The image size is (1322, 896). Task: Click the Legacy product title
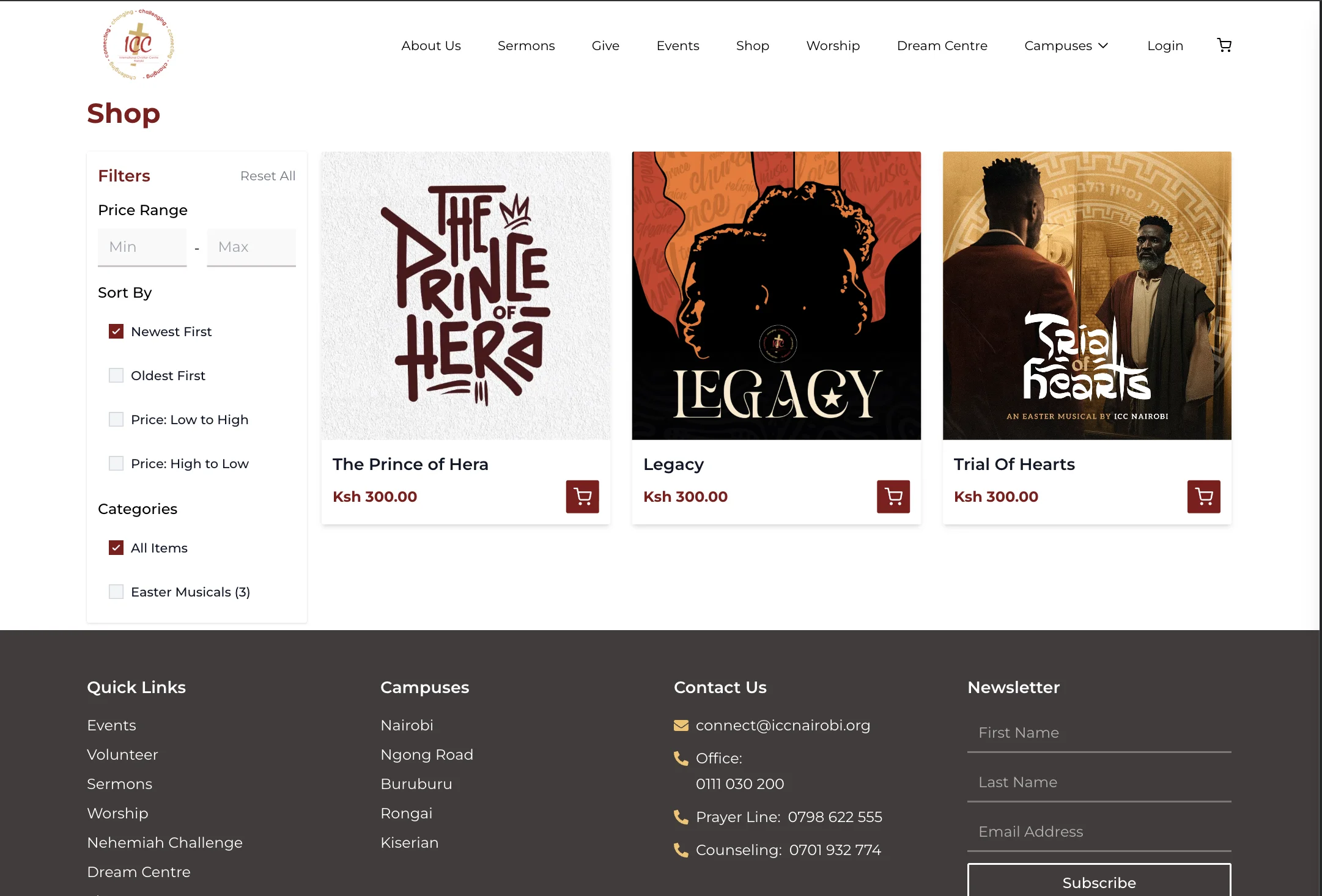point(673,465)
